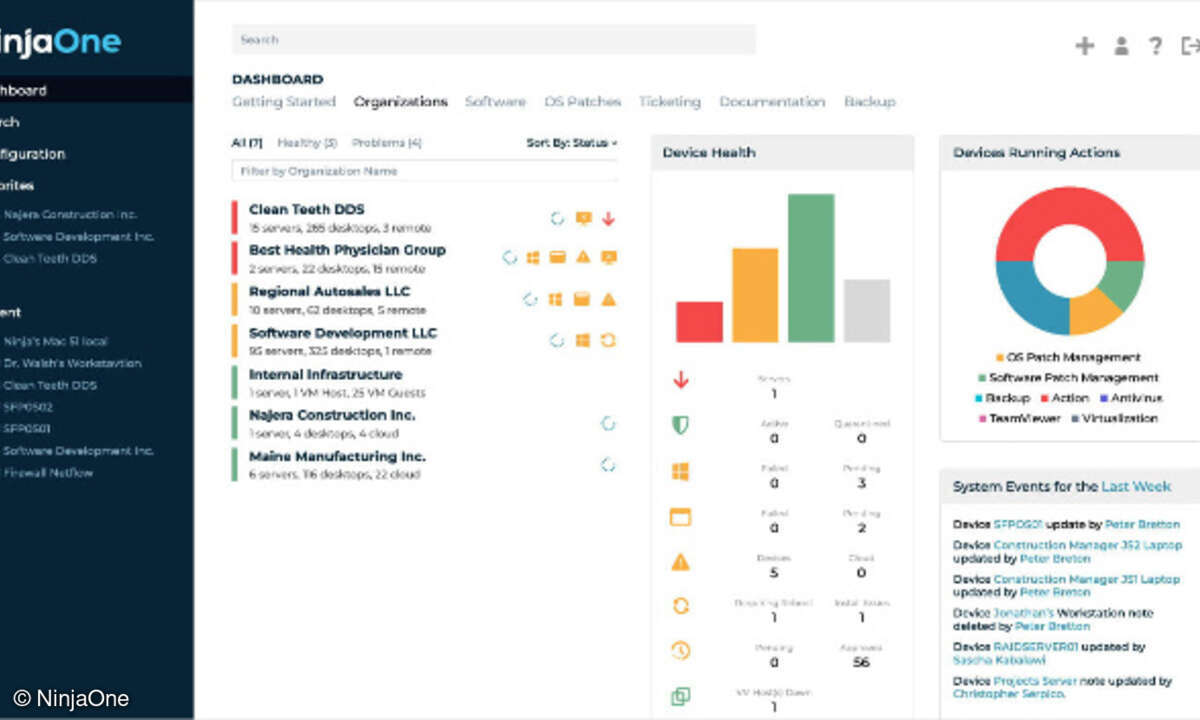Click the warning triangle for Best Health Physician Group
1200x720 pixels.
584,257
